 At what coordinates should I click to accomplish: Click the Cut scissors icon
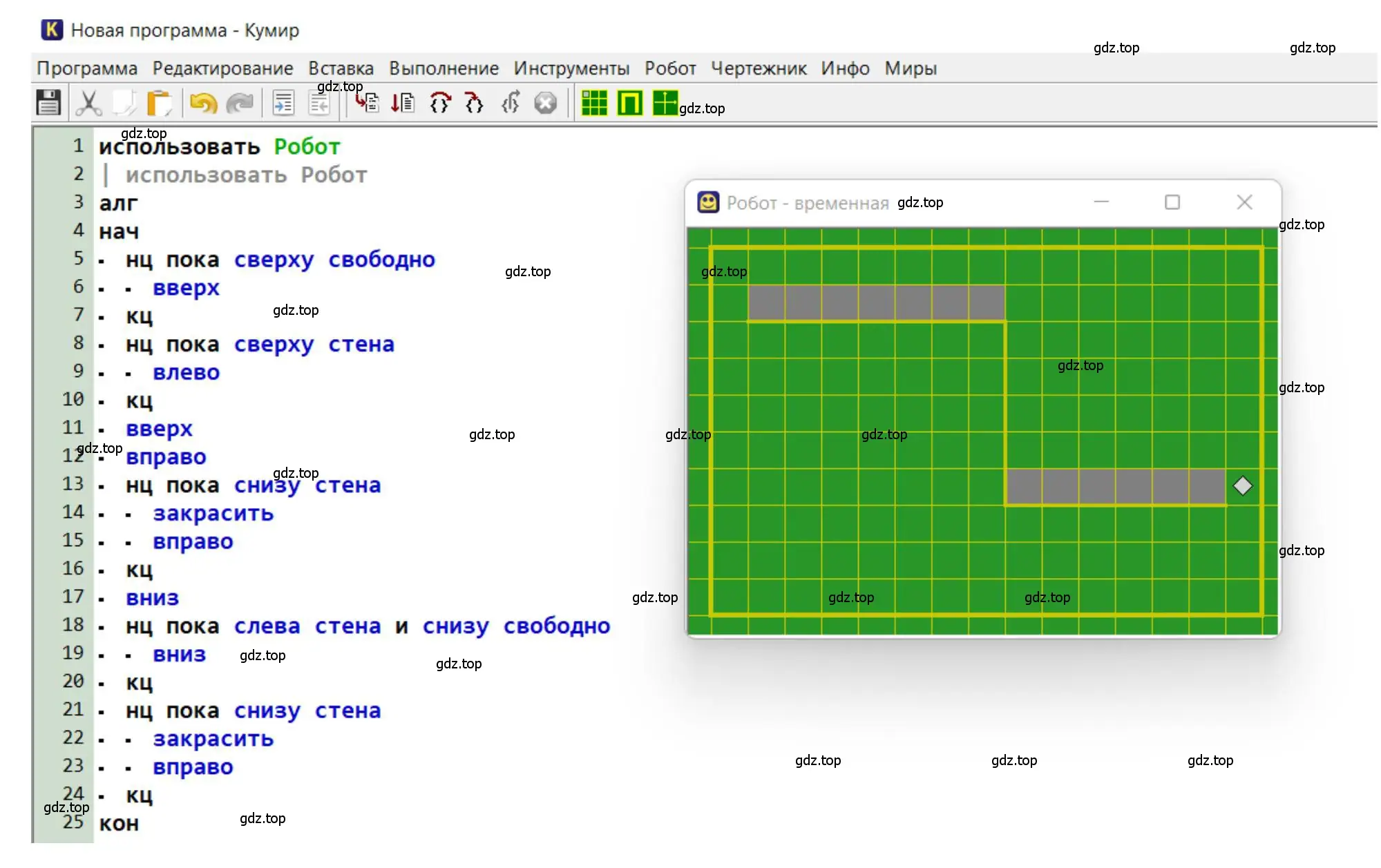pos(88,103)
